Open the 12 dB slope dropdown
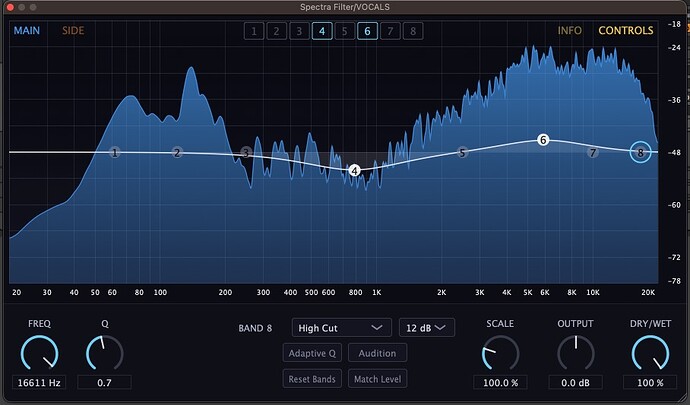Viewport: 690px width, 405px height. (x=426, y=328)
